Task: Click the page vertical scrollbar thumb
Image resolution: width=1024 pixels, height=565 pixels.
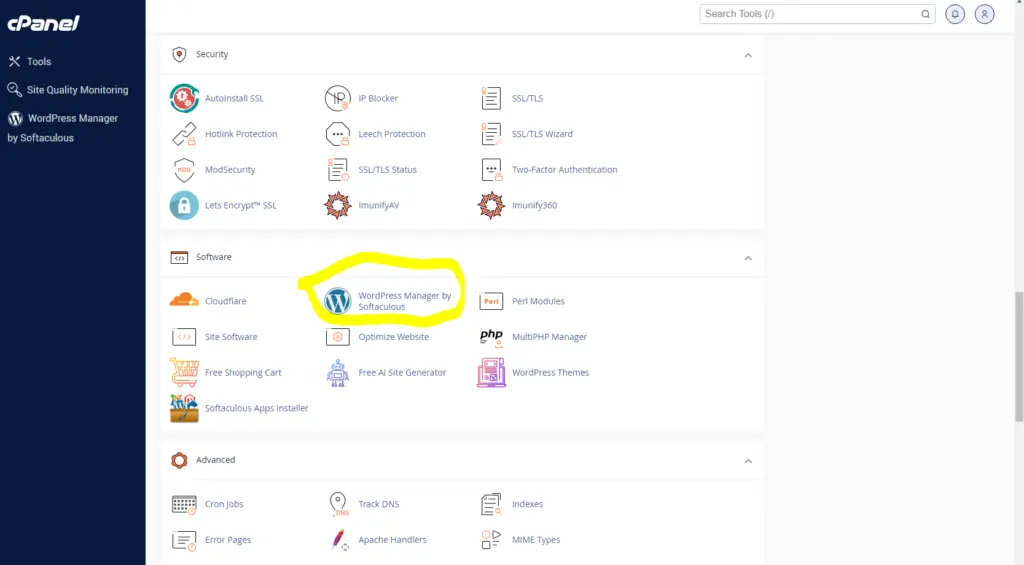Action: [1019, 357]
